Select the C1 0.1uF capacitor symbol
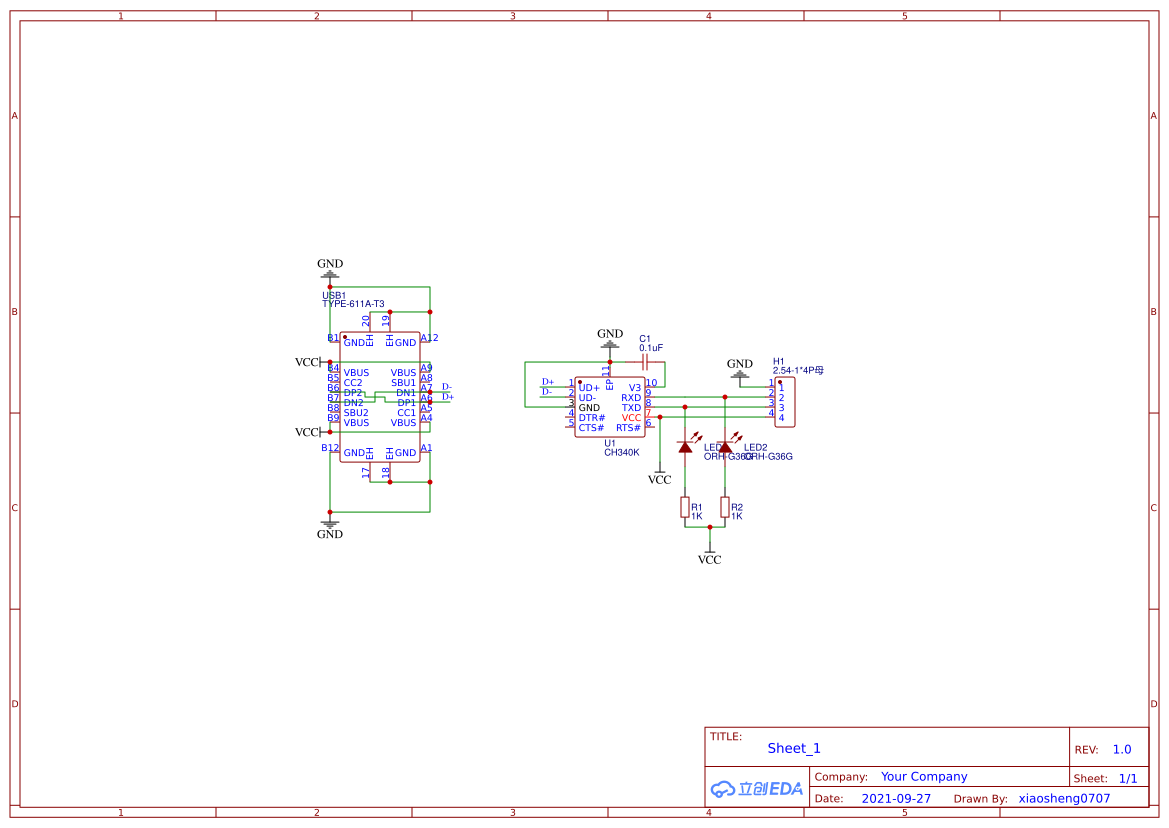 [645, 361]
